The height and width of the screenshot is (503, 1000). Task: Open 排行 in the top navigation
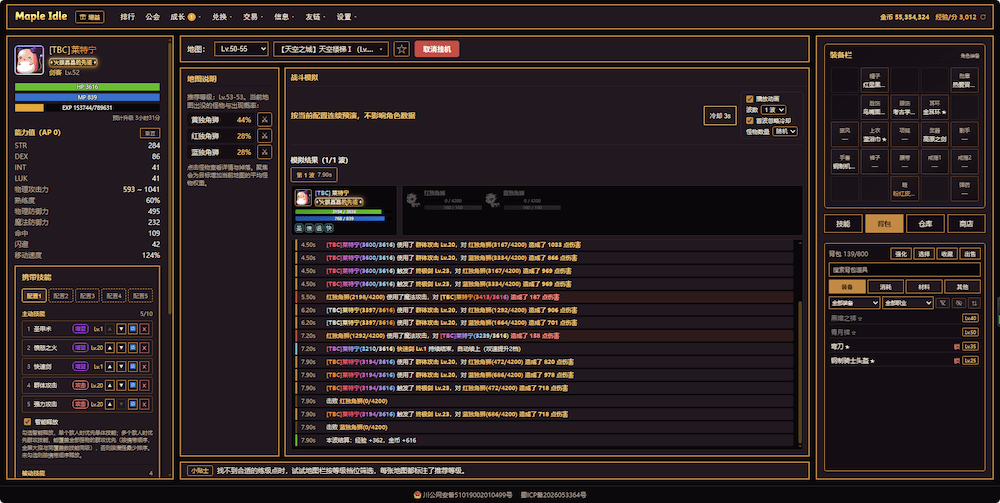tap(128, 17)
